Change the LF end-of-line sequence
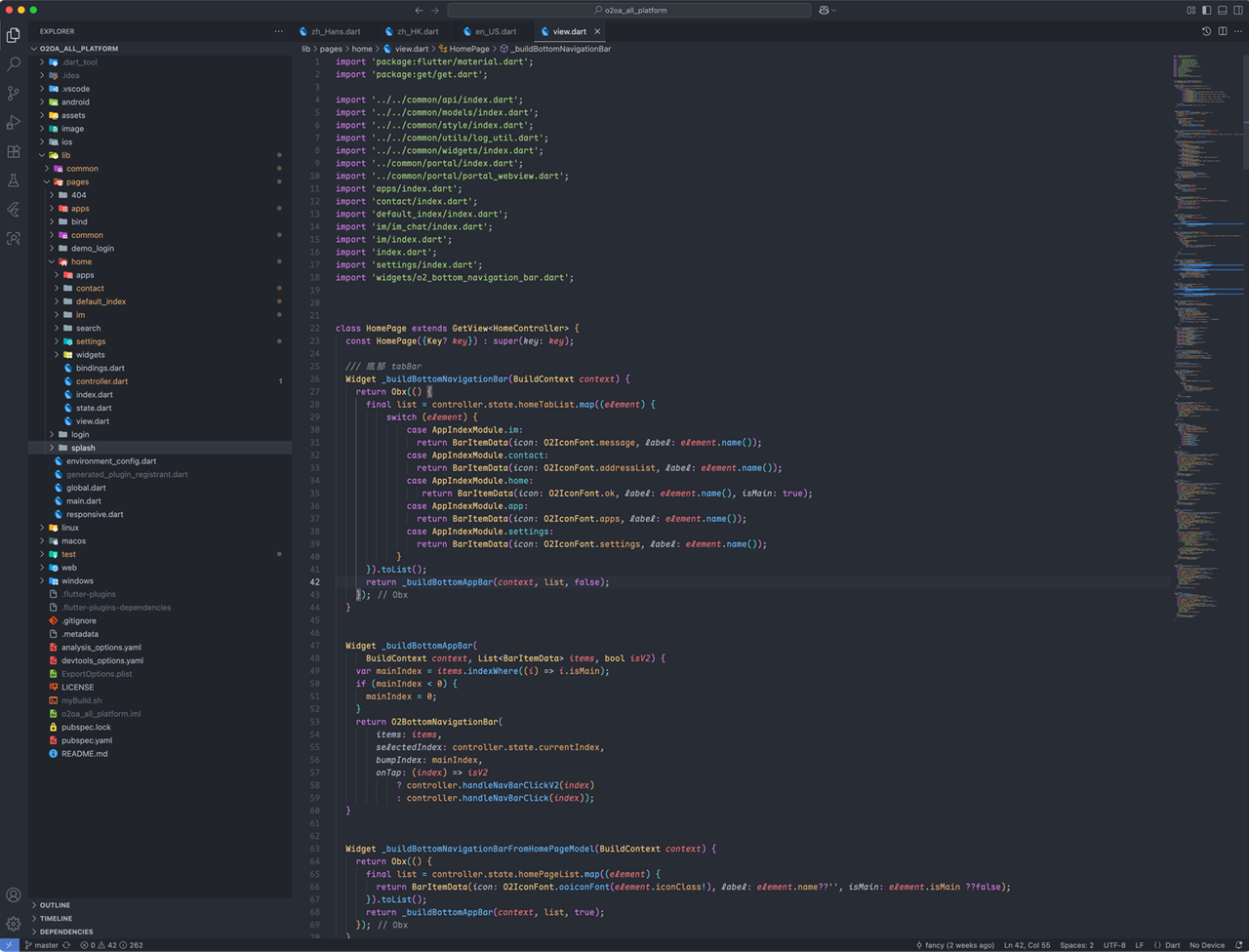Viewport: 1249px width, 952px height. [1139, 945]
